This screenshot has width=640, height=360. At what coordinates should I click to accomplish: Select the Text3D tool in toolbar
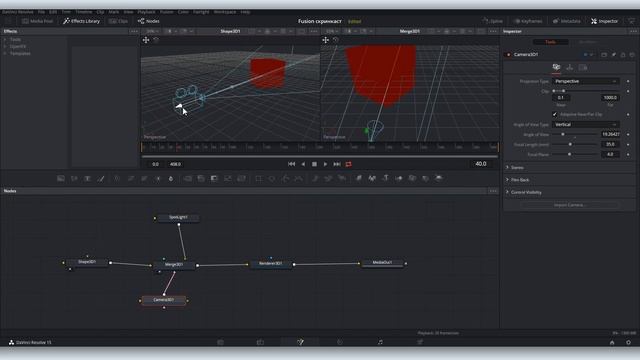pos(385,178)
